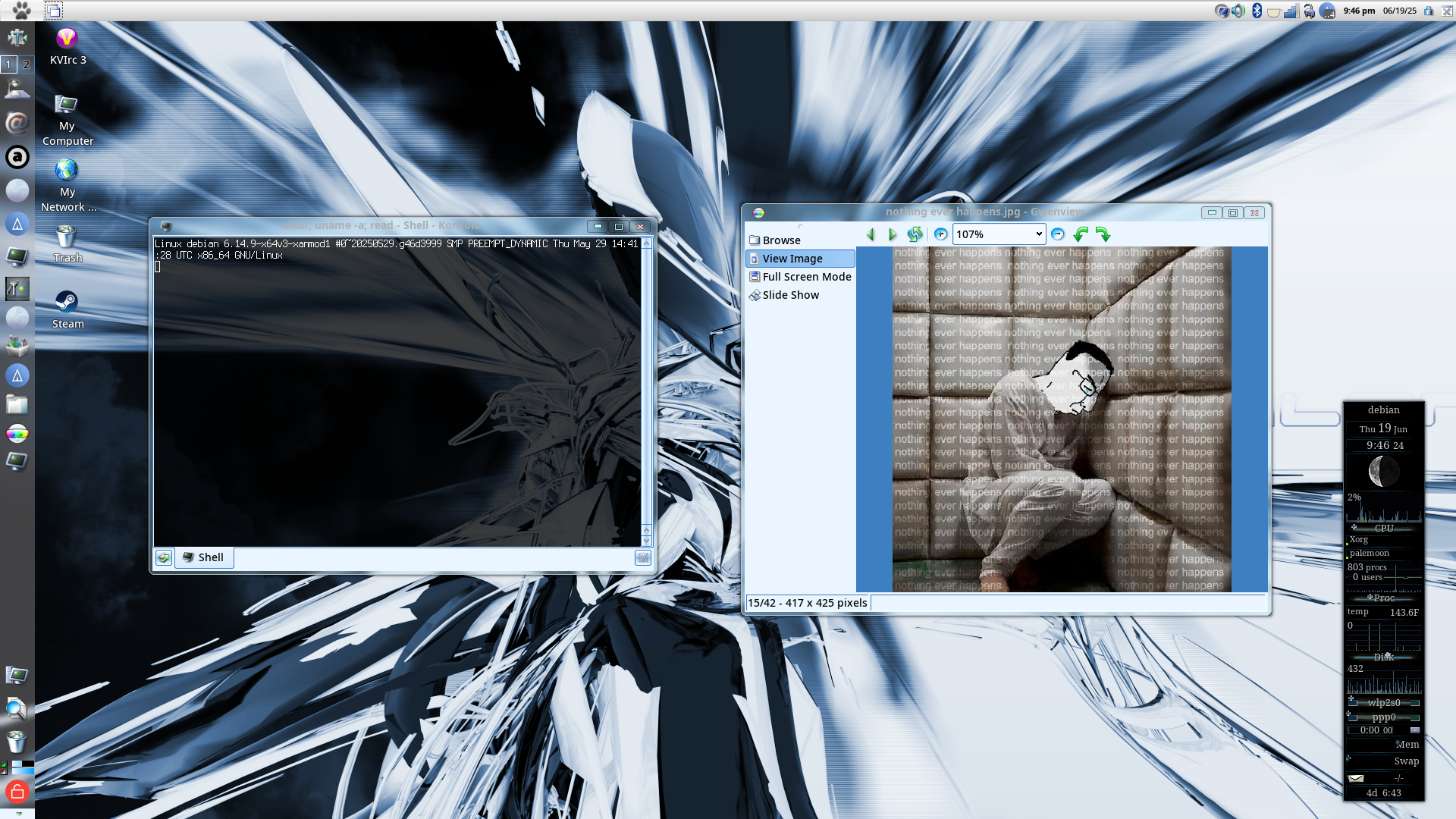Screen dimensions: 1456x819
Task: Open the email @ launcher in dock
Action: coord(17,123)
